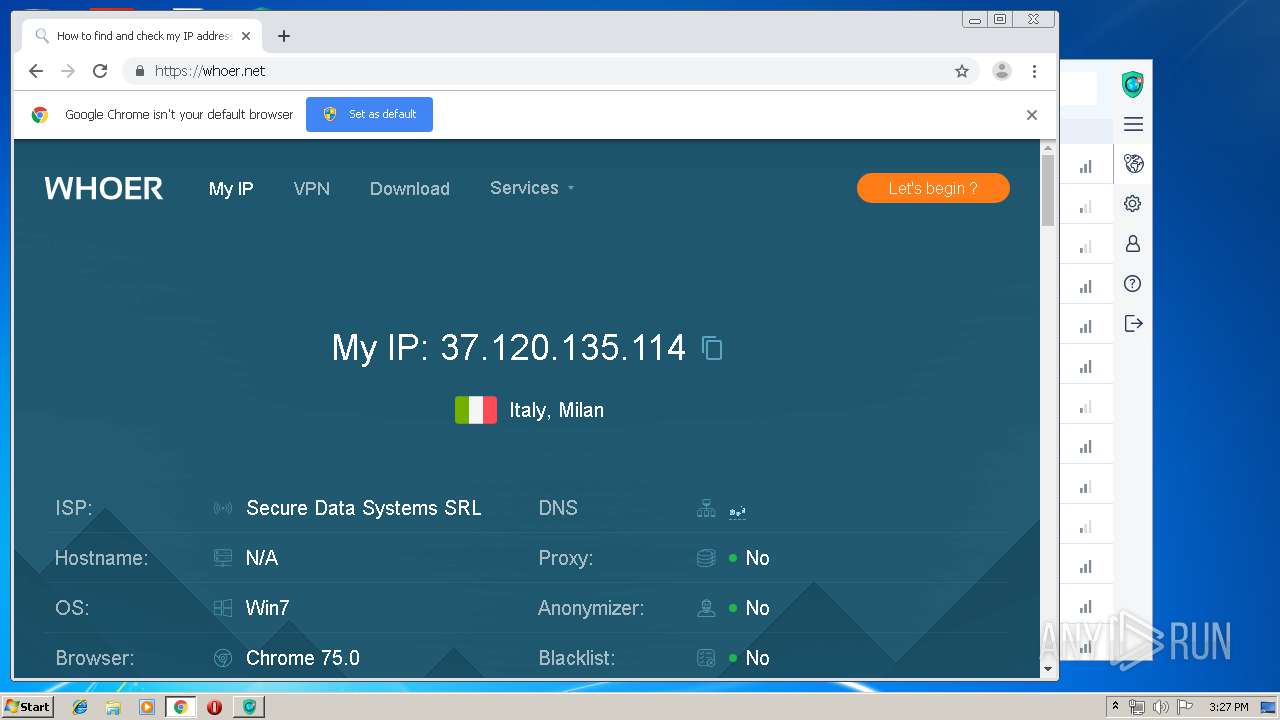Open the Download menu item
This screenshot has width=1280, height=720.
click(410, 189)
